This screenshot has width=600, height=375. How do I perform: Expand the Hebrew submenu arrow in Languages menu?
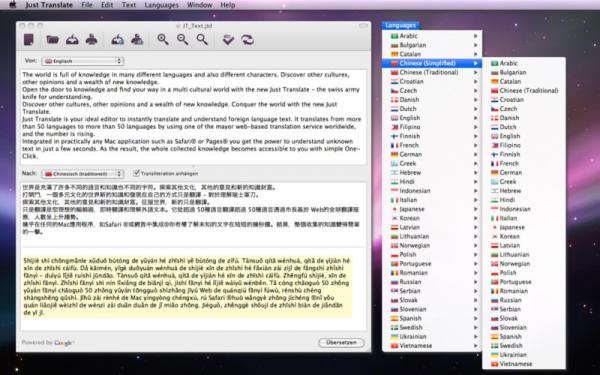tap(476, 173)
